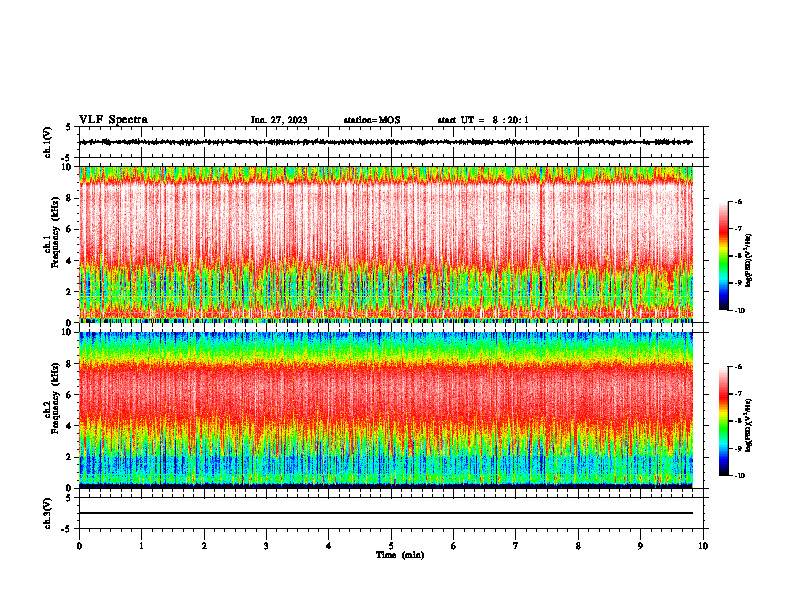Click the ch.2 colorbar unit label log(PSD)

[749, 425]
